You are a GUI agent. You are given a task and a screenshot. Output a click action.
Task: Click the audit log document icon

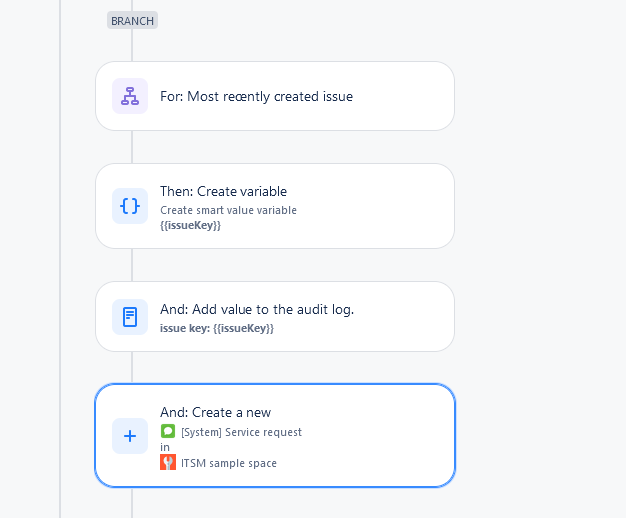(130, 317)
